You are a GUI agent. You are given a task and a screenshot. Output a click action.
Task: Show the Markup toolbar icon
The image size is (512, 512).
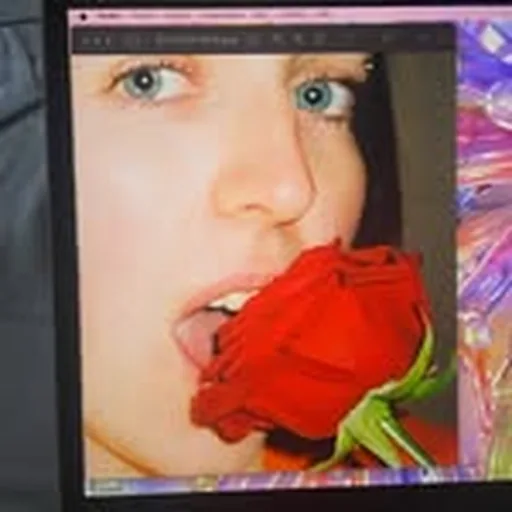pyautogui.click(x=387, y=38)
